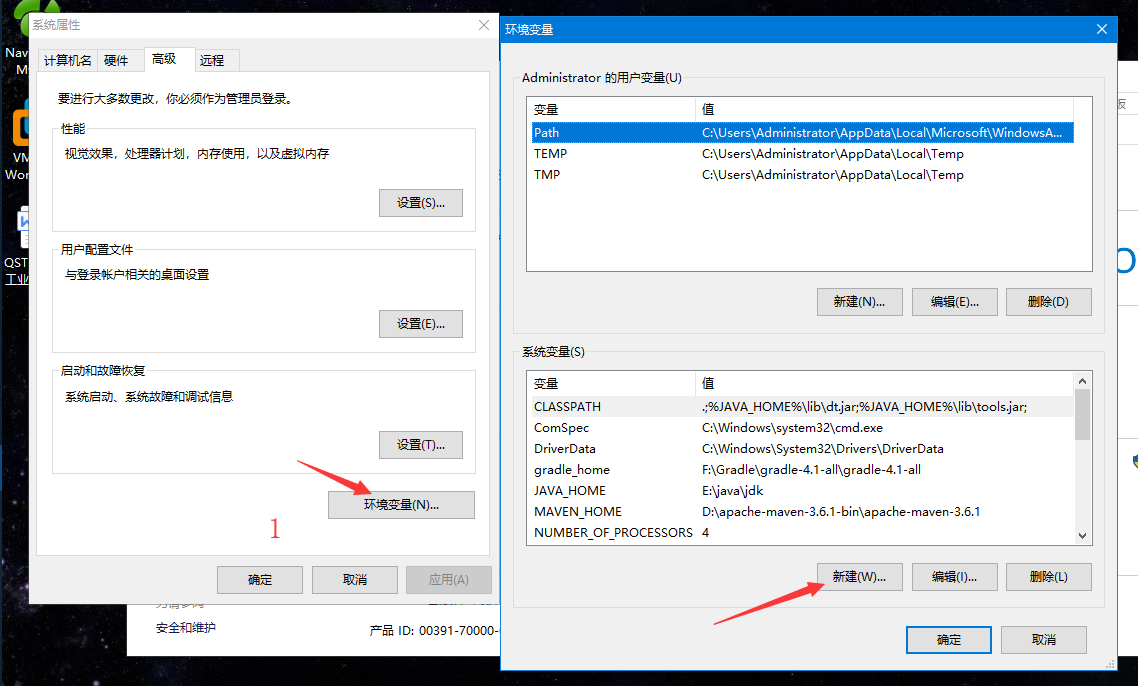Select the Path user variable row
The image size is (1138, 686).
pos(802,132)
